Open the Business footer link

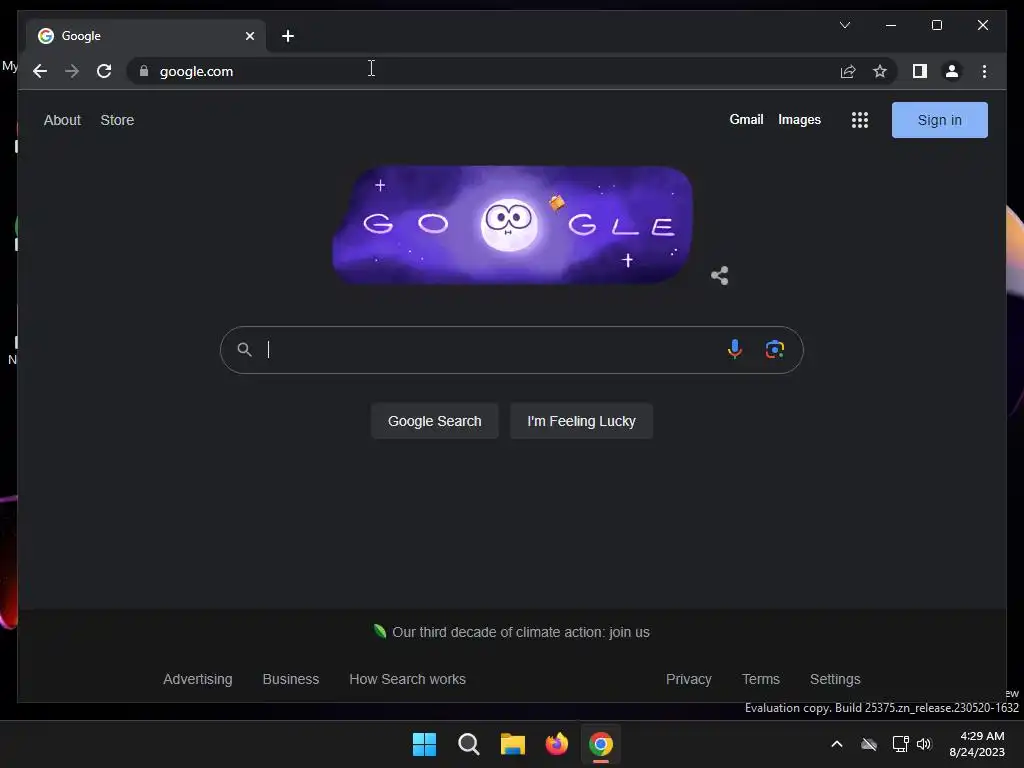[291, 679]
